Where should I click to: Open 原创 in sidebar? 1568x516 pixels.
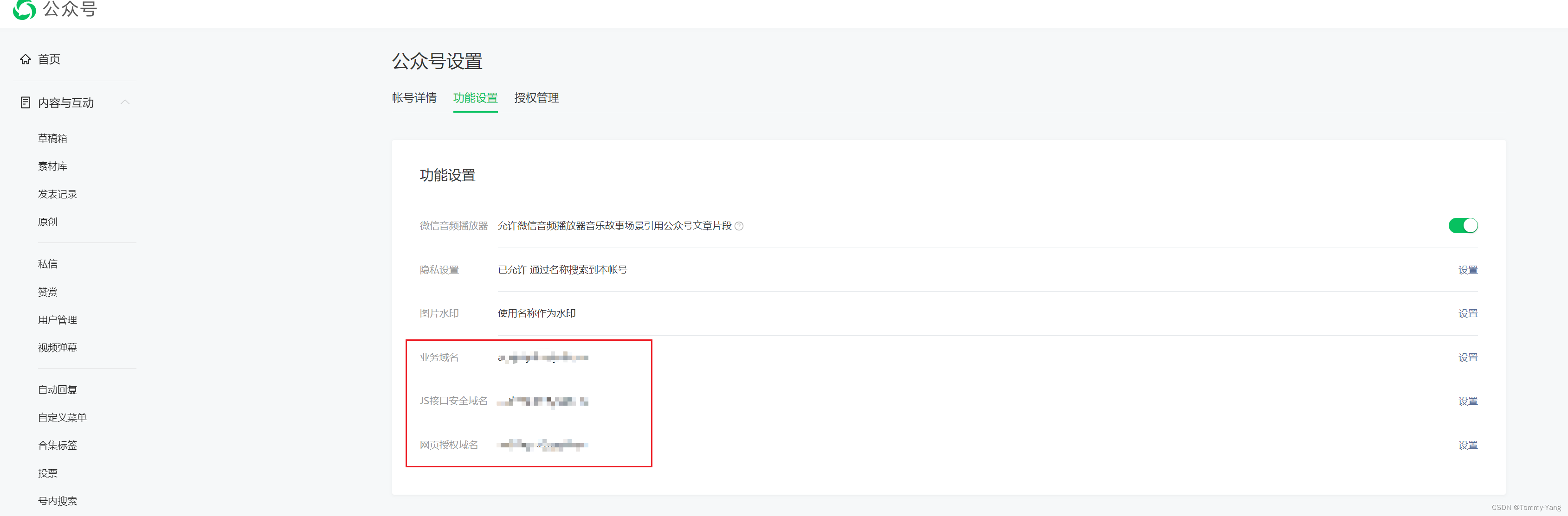coord(47,222)
